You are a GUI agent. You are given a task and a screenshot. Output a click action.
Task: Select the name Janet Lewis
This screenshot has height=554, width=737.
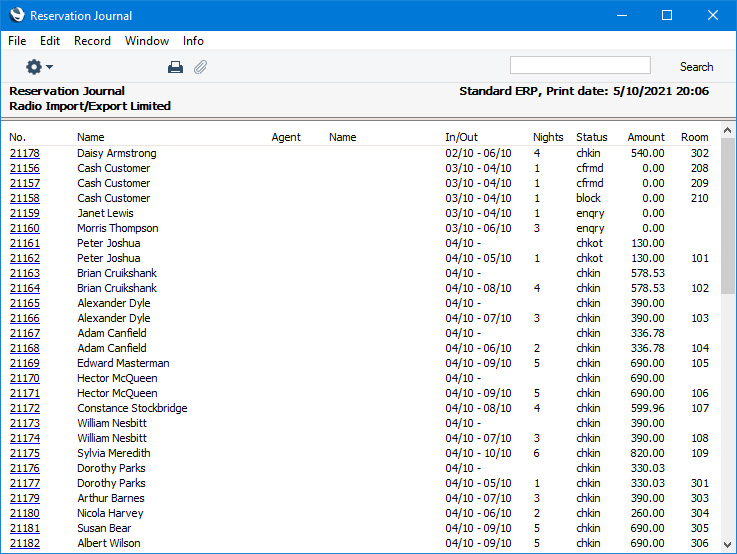click(105, 213)
